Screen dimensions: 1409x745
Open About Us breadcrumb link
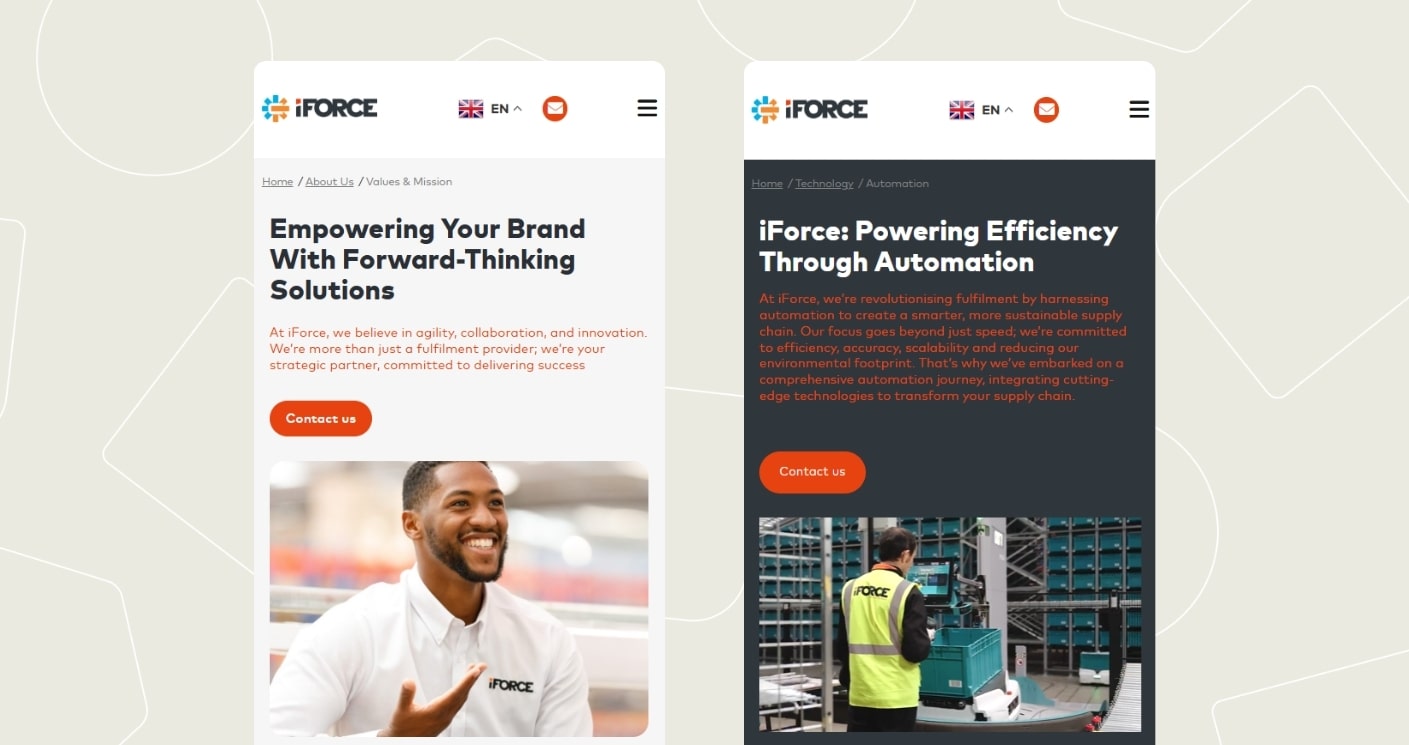pyautogui.click(x=329, y=182)
